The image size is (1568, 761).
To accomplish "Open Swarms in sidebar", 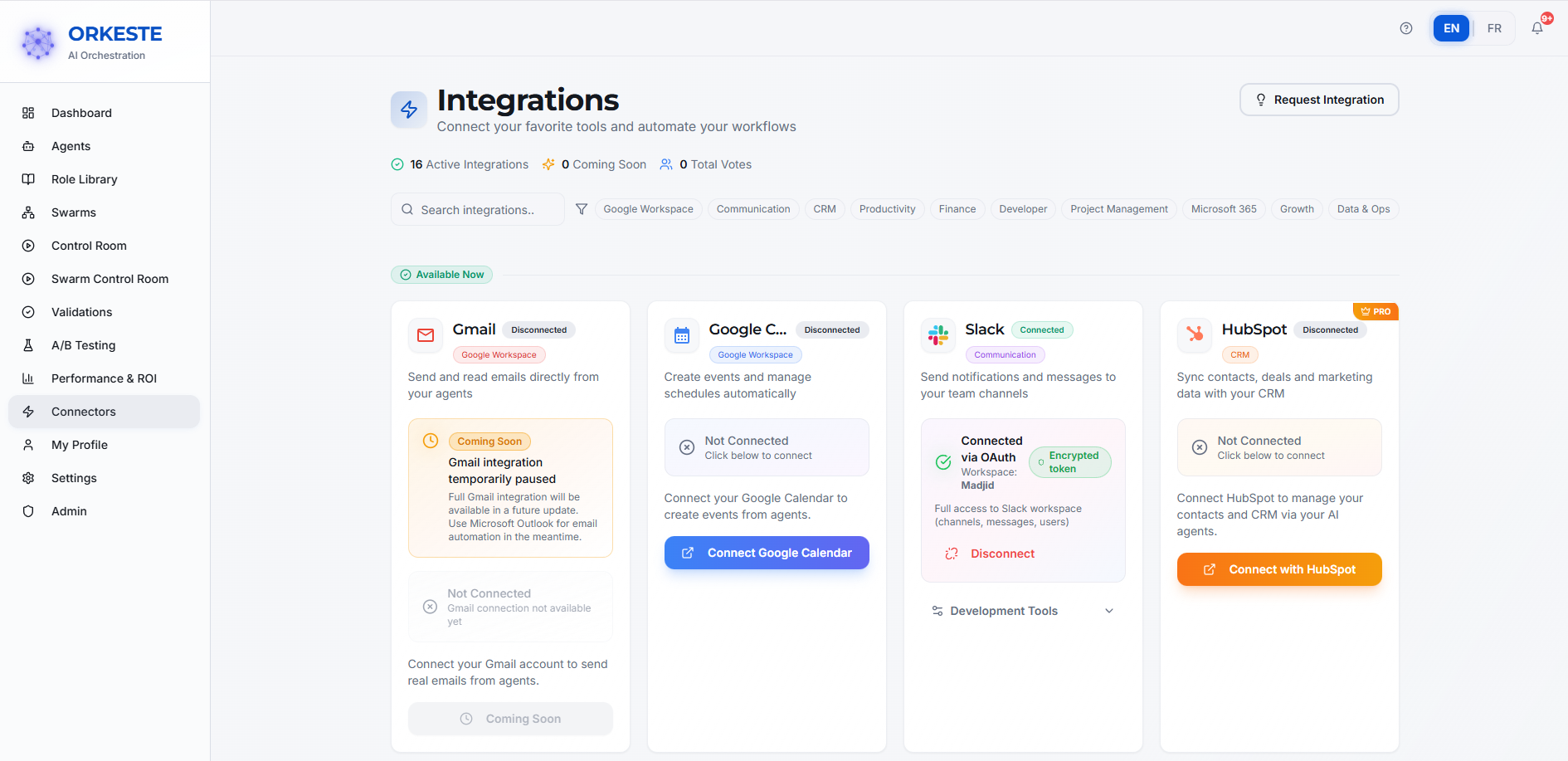I will pyautogui.click(x=105, y=212).
